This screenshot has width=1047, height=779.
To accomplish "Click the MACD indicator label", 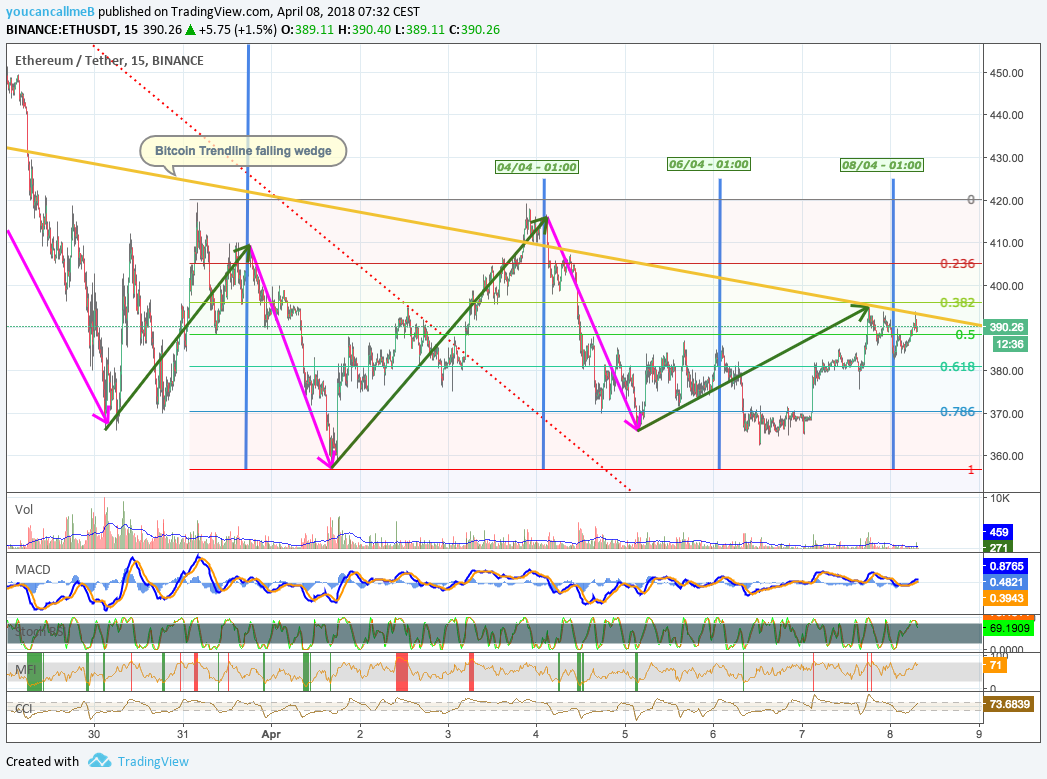I will click(x=33, y=569).
